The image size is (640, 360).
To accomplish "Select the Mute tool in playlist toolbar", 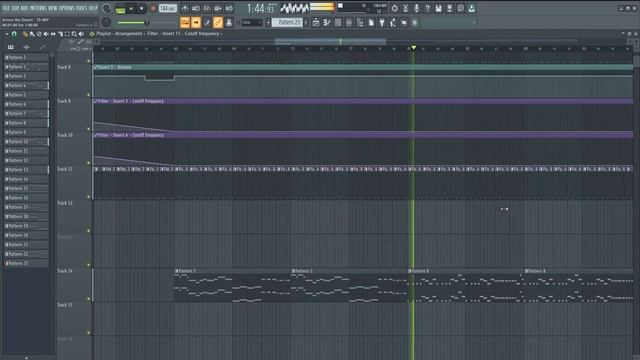I will (x=46, y=34).
